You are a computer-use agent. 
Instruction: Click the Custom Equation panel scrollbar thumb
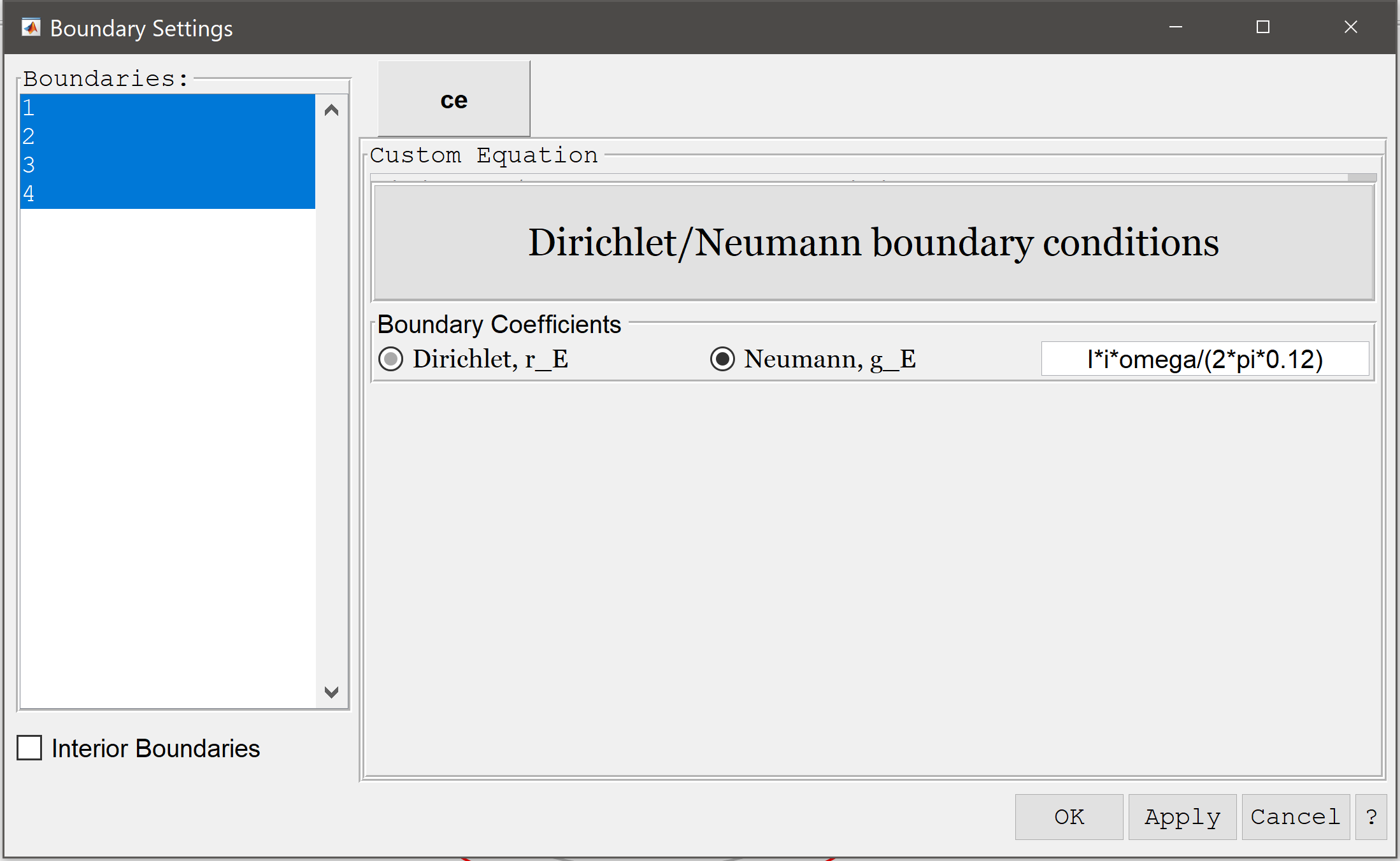click(x=1362, y=178)
